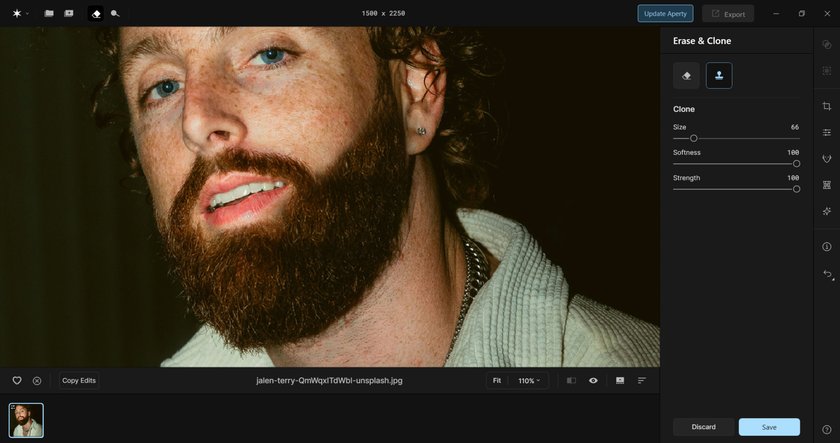Toggle the filmstrip panel icon

[620, 380]
